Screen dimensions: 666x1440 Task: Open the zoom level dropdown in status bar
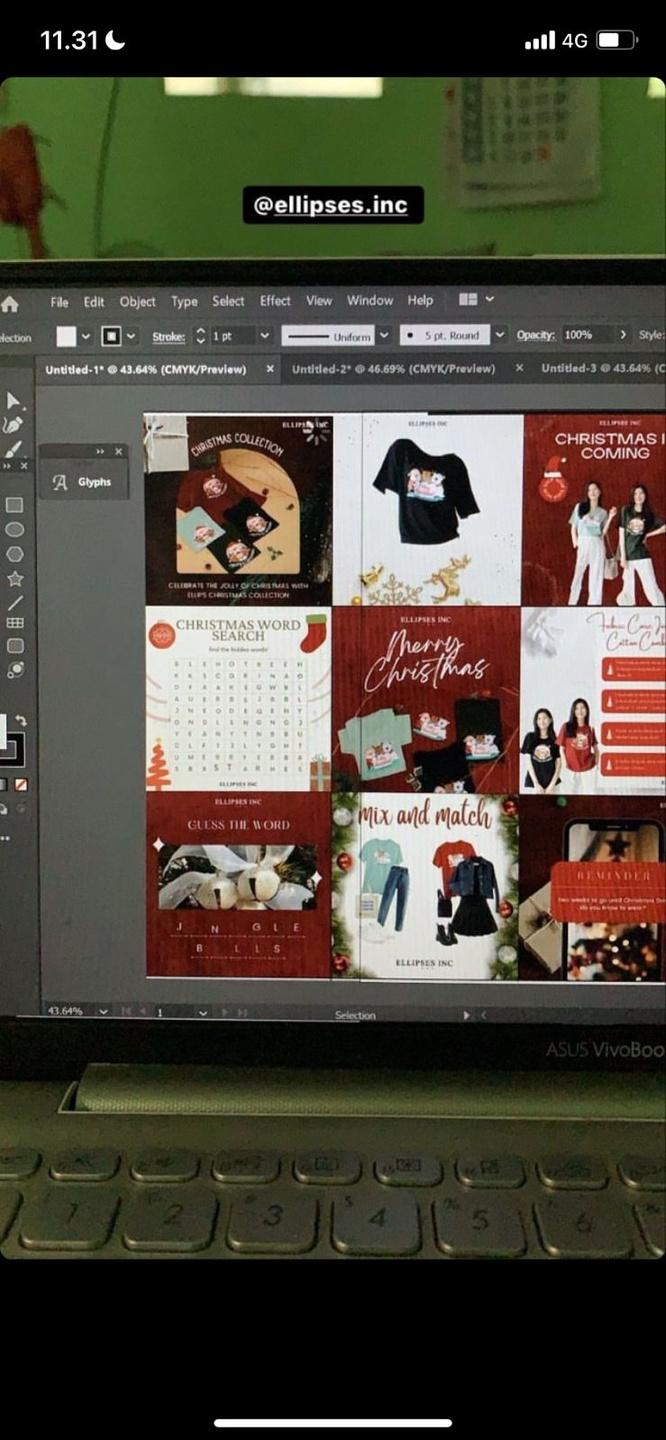click(x=102, y=1012)
